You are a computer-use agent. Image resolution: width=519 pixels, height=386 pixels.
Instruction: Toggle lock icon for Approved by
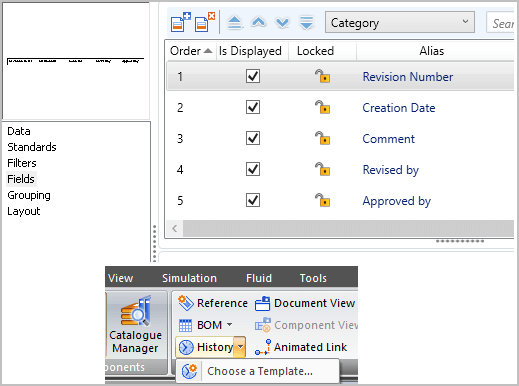[x=322, y=200]
